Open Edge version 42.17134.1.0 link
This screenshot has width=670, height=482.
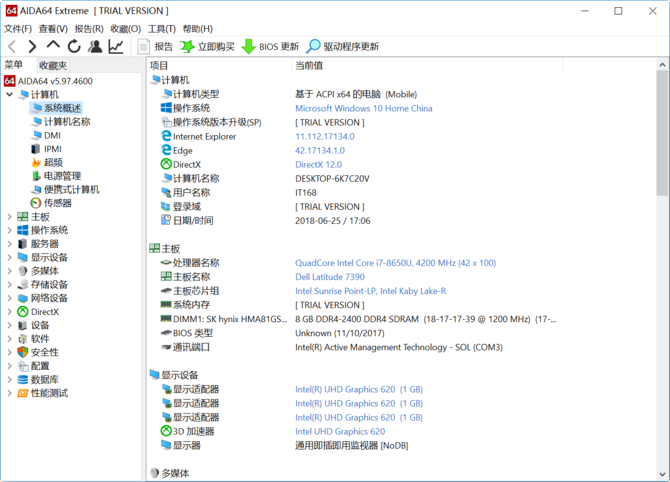320,151
